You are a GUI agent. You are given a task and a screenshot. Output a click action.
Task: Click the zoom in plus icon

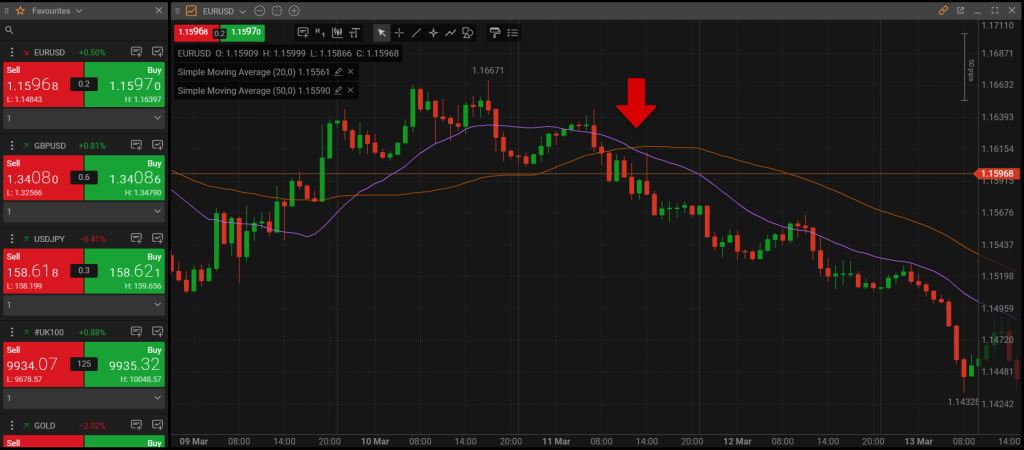pos(293,10)
